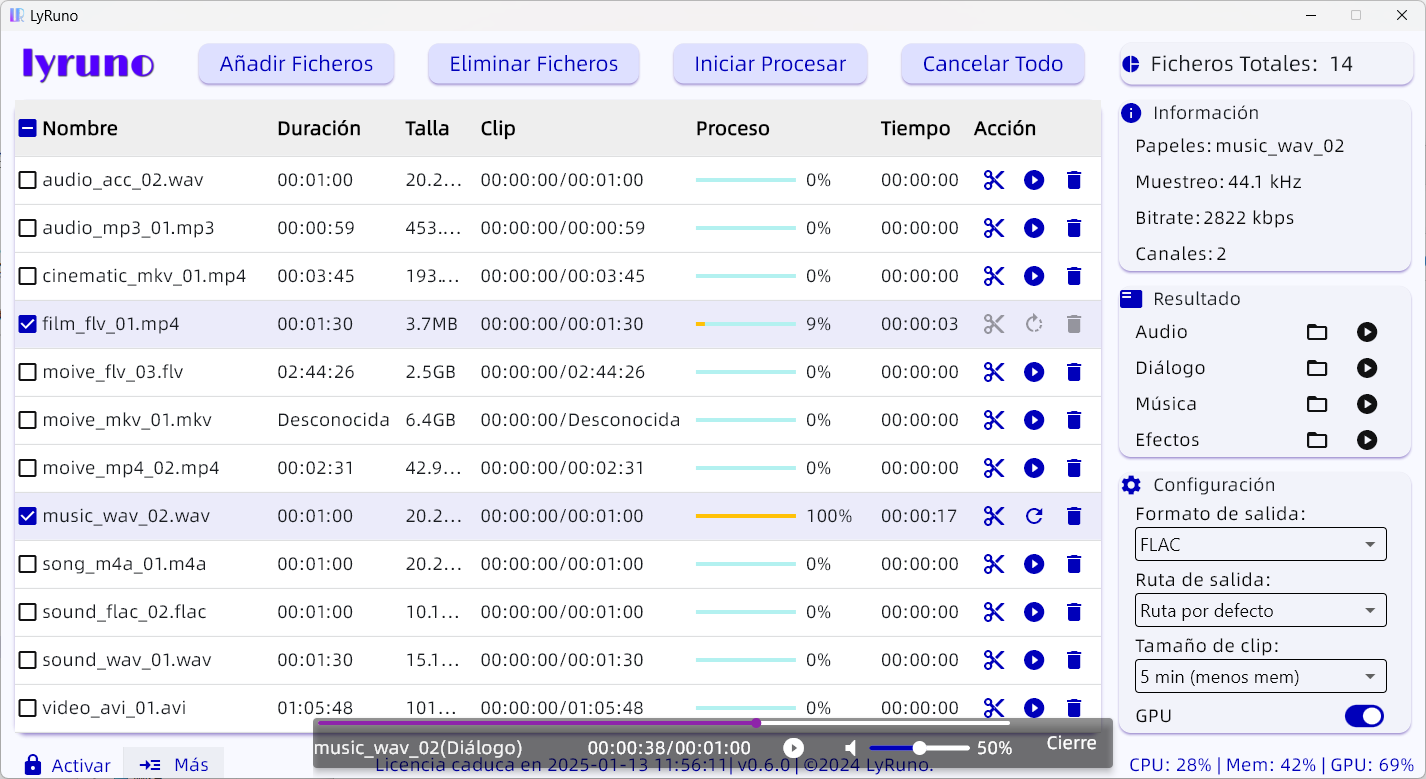Screen dimensions: 1426x779
Task: Adjust the 50% volume slider in the player
Action: pyautogui.click(x=920, y=746)
